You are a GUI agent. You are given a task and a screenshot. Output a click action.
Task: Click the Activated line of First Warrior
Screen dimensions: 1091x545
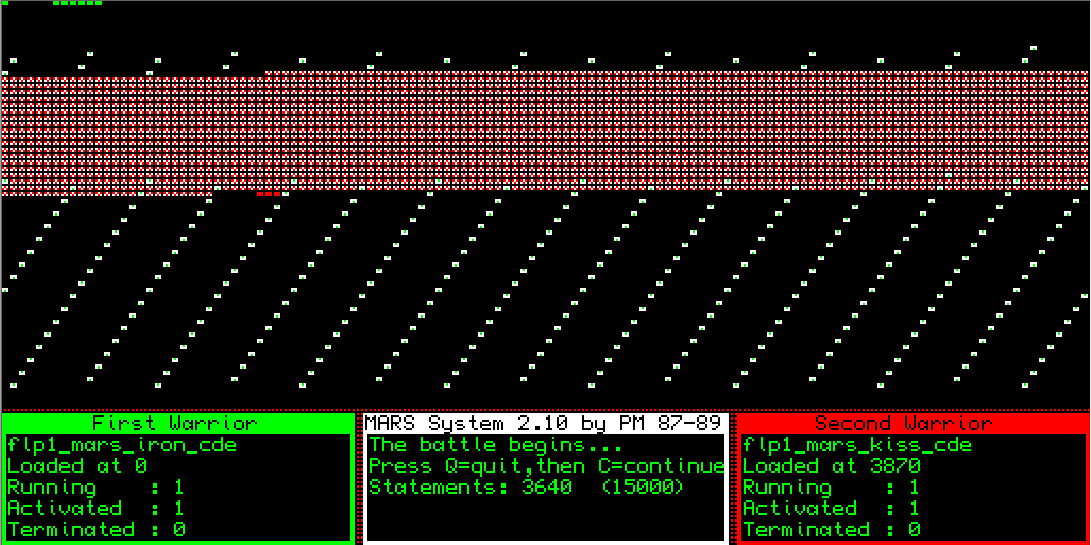click(x=96, y=508)
